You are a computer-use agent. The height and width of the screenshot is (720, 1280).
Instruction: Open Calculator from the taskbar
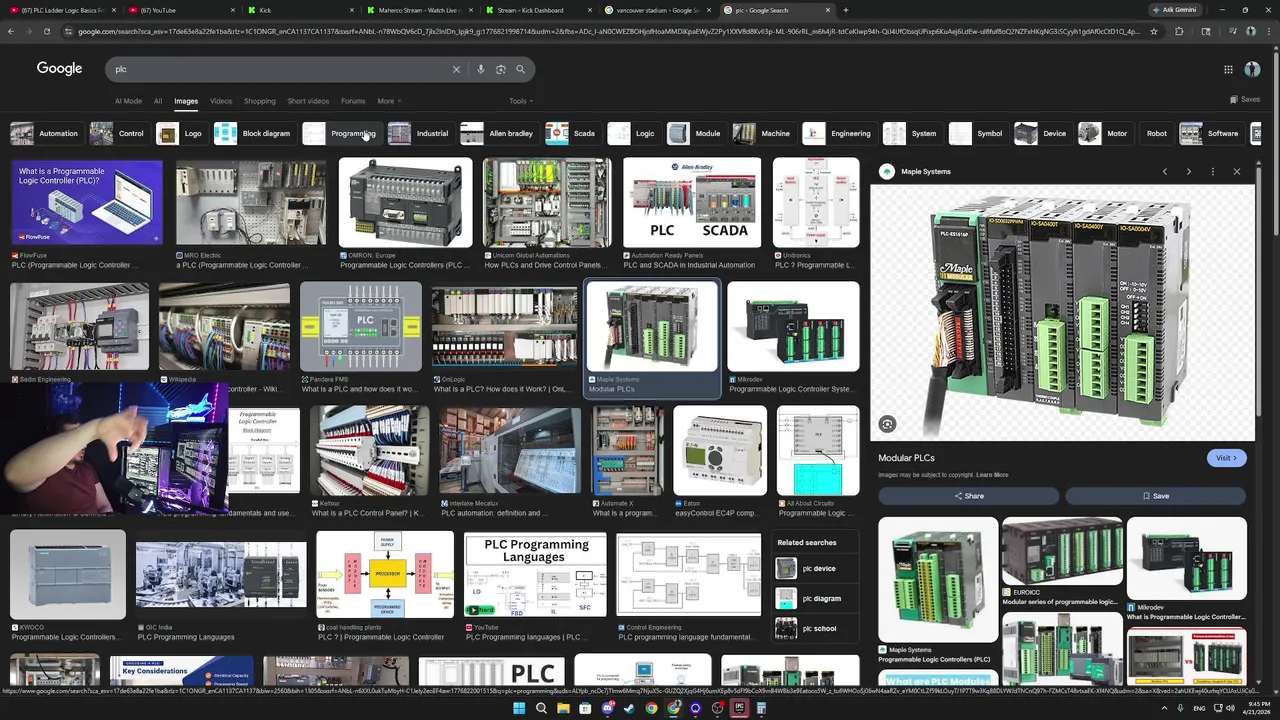(761, 708)
